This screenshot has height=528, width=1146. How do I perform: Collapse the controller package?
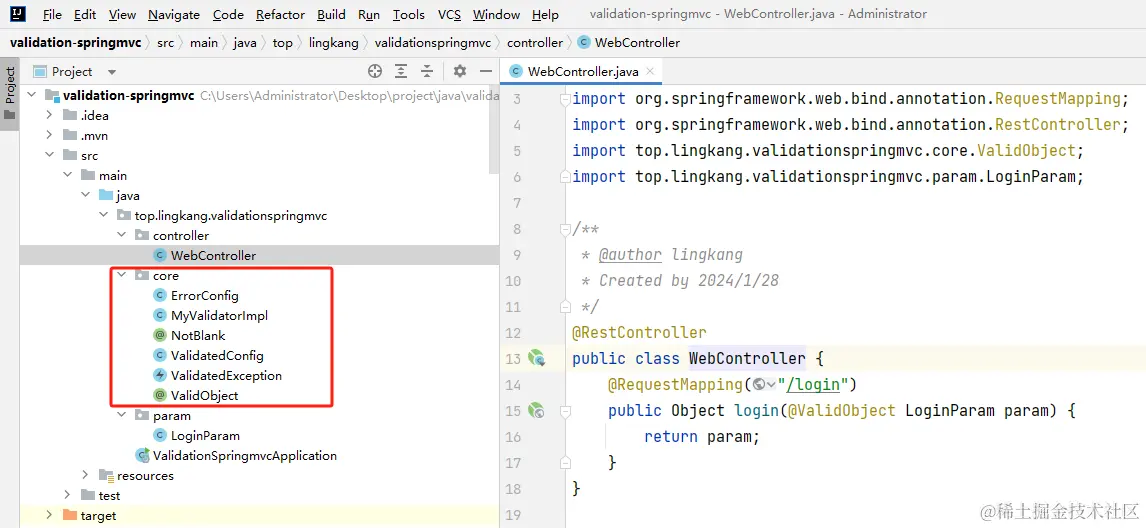[x=121, y=235]
